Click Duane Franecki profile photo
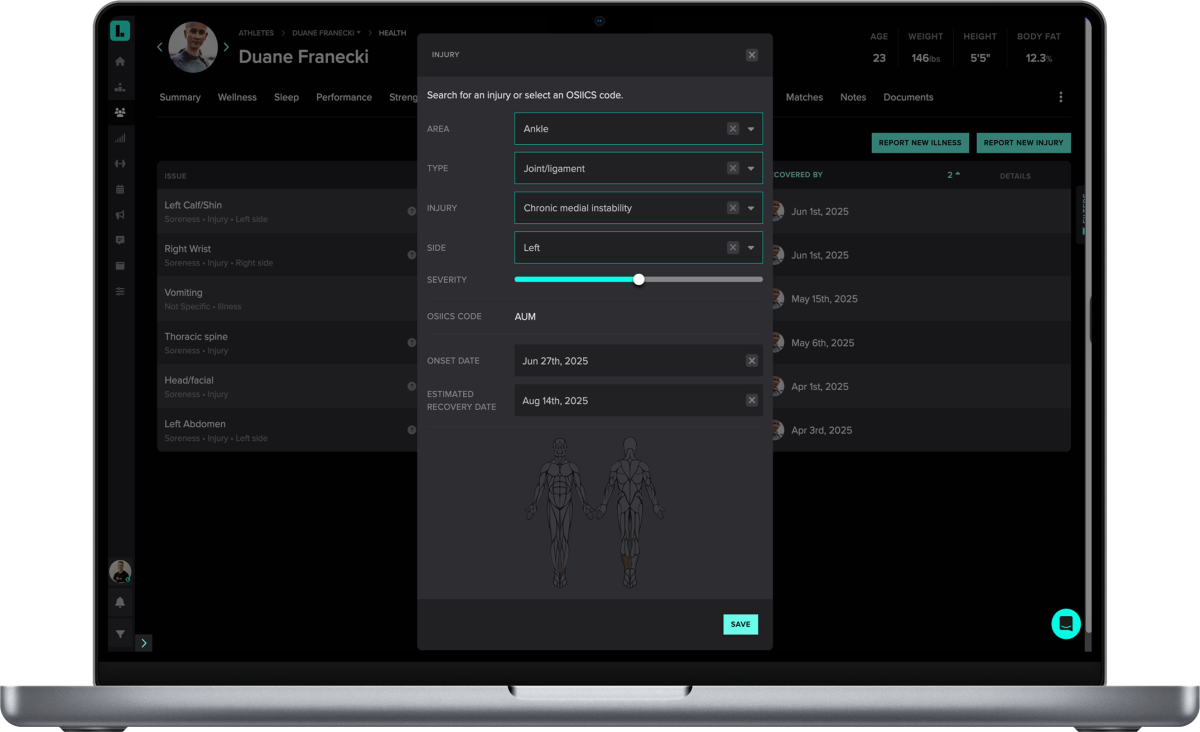 click(x=193, y=47)
